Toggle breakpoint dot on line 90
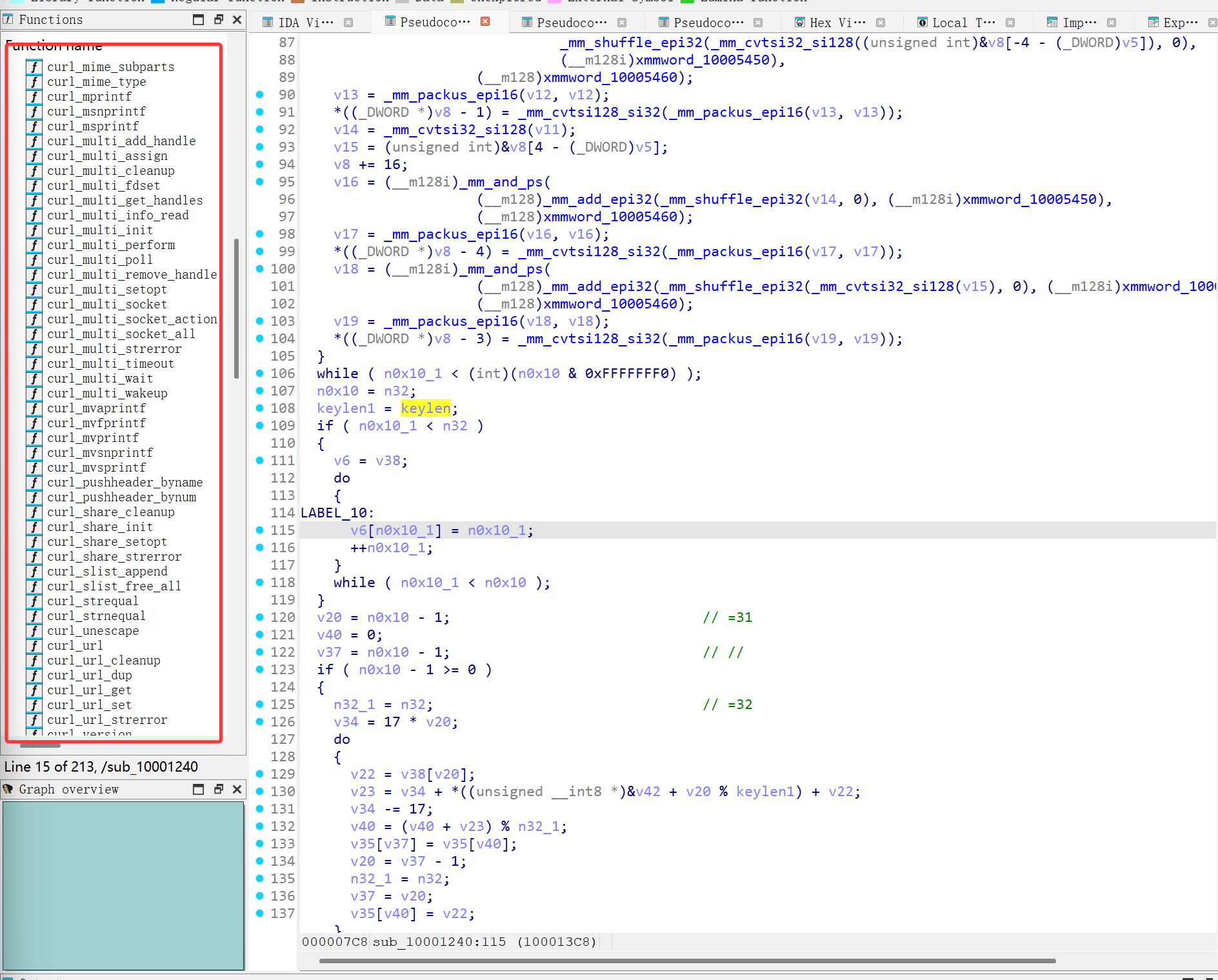 (260, 94)
